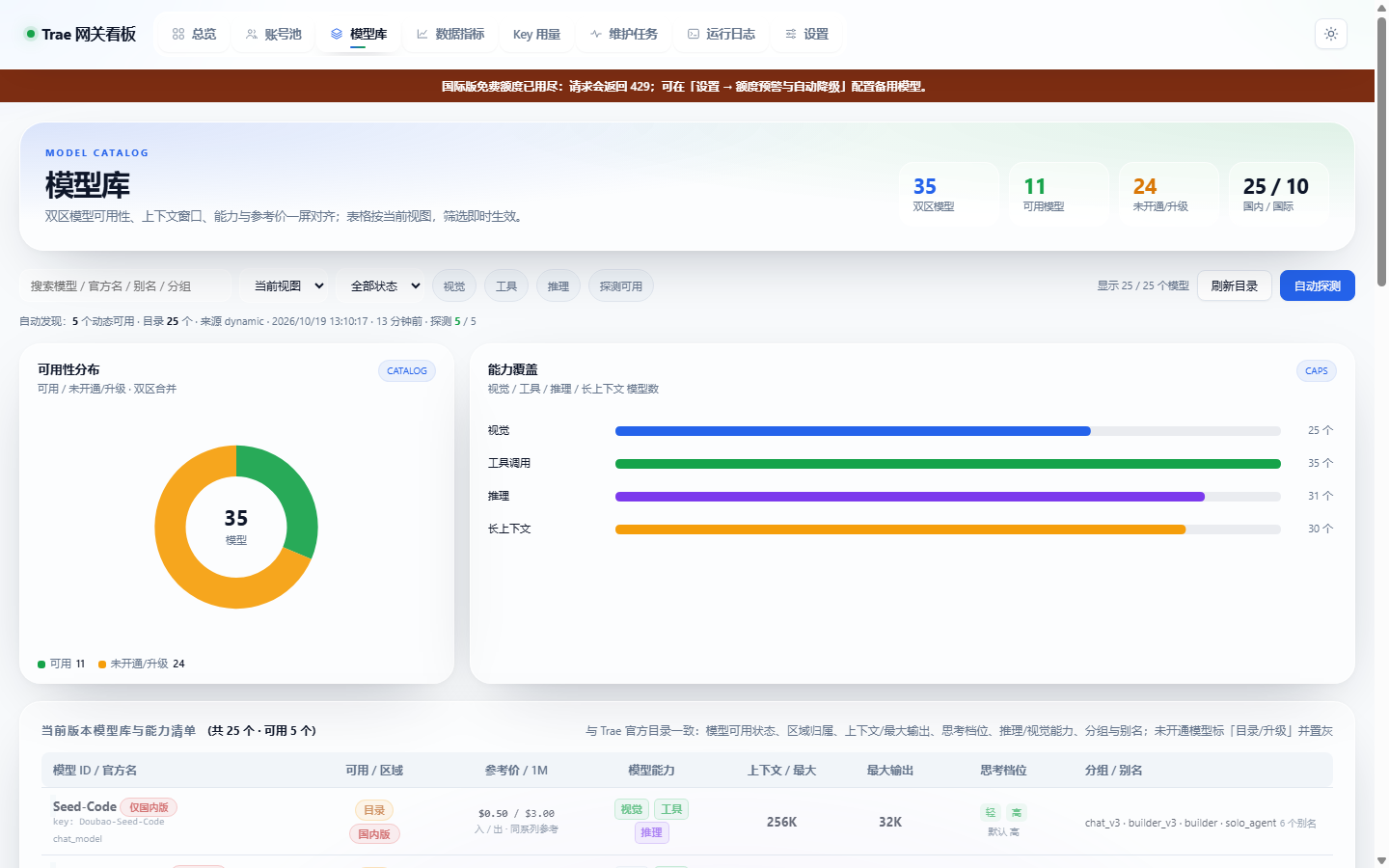Select the 11 可用模型 stat card
This screenshot has width=1389, height=868.
tap(1059, 194)
